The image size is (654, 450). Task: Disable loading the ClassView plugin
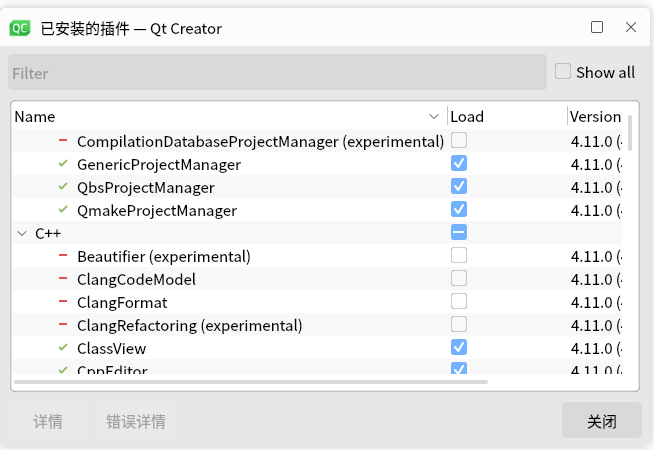coord(459,347)
